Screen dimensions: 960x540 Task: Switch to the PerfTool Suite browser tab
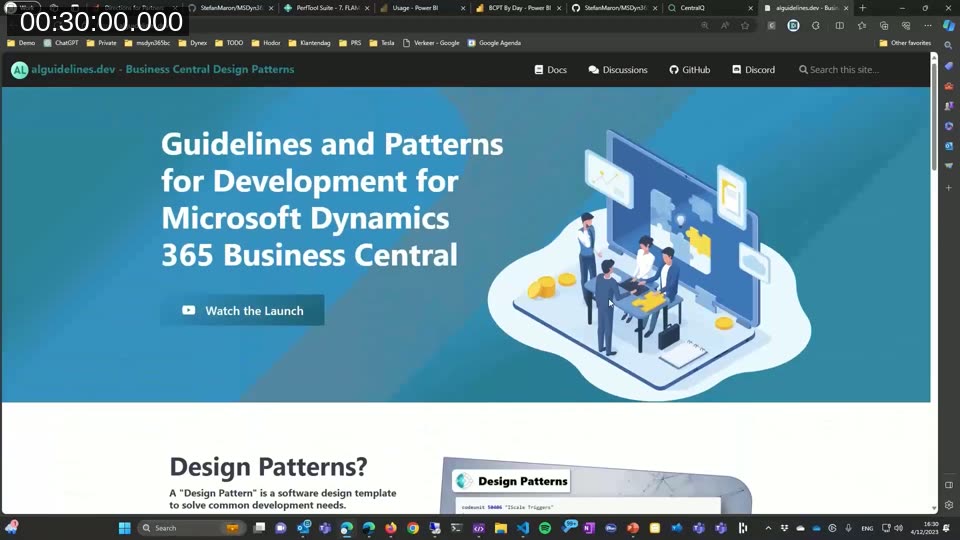328,8
